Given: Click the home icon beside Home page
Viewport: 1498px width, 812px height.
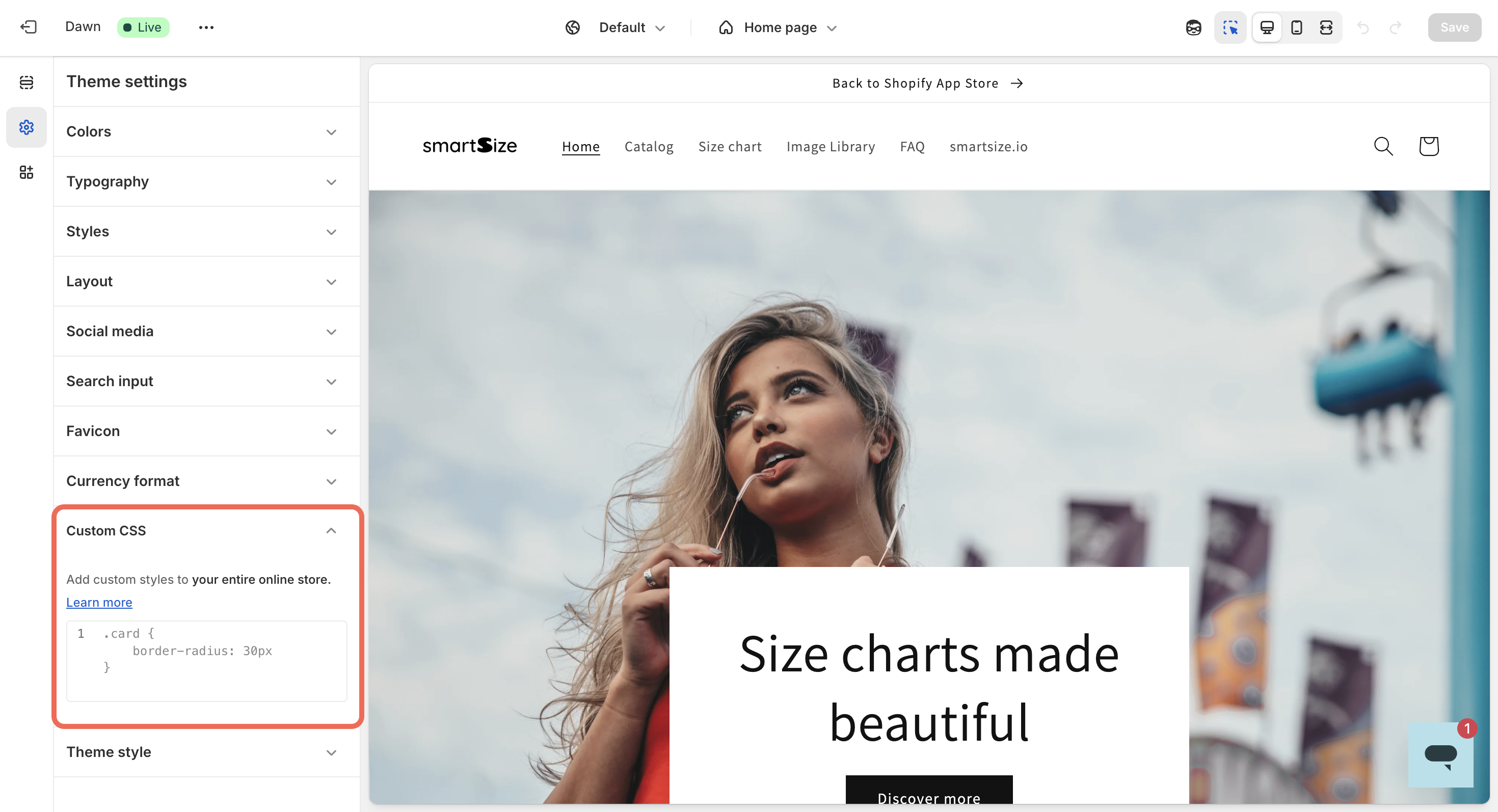Looking at the screenshot, I should (726, 28).
